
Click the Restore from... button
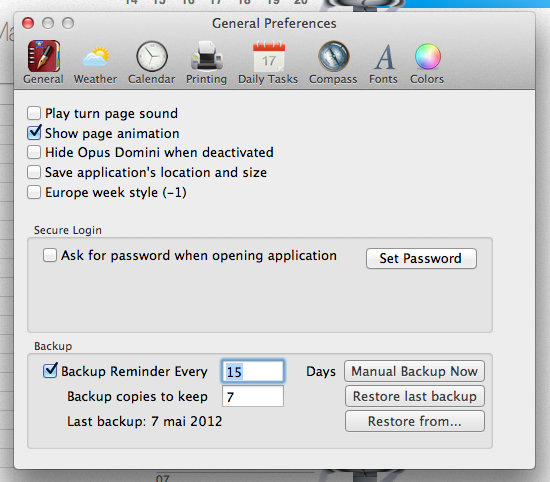click(415, 421)
